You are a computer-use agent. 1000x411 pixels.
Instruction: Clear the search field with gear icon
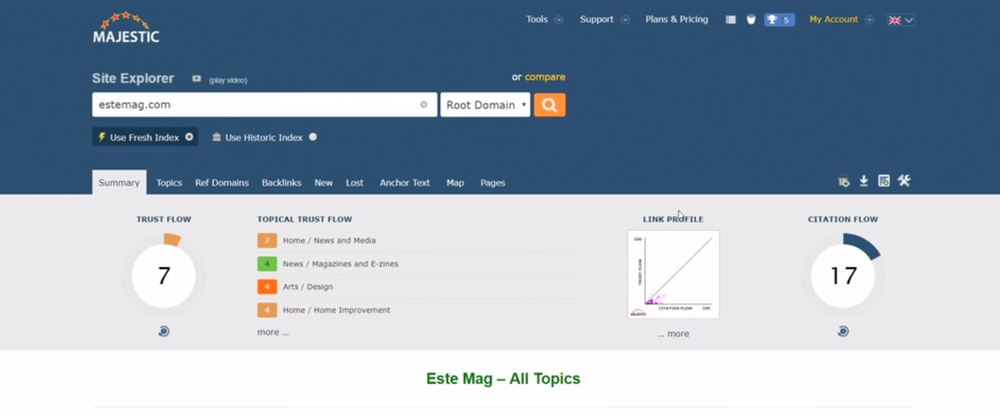pyautogui.click(x=423, y=105)
